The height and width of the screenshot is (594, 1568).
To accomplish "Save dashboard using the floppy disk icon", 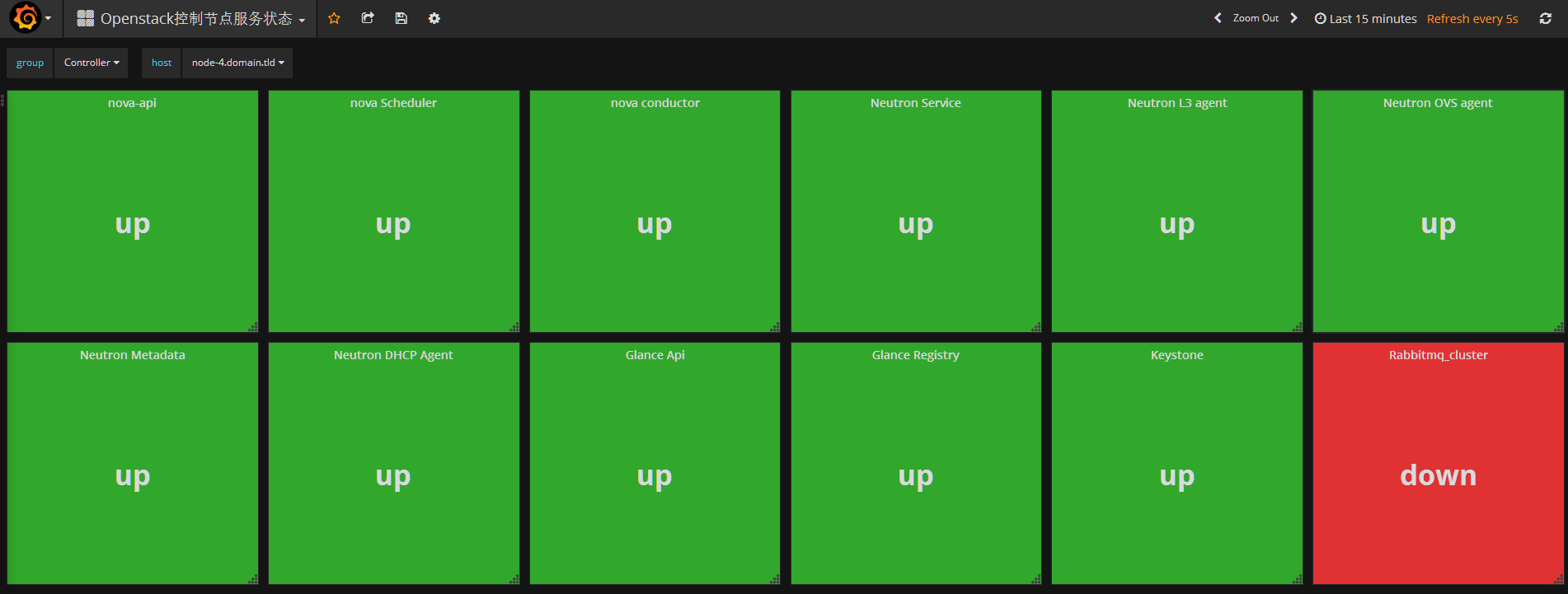I will (401, 18).
